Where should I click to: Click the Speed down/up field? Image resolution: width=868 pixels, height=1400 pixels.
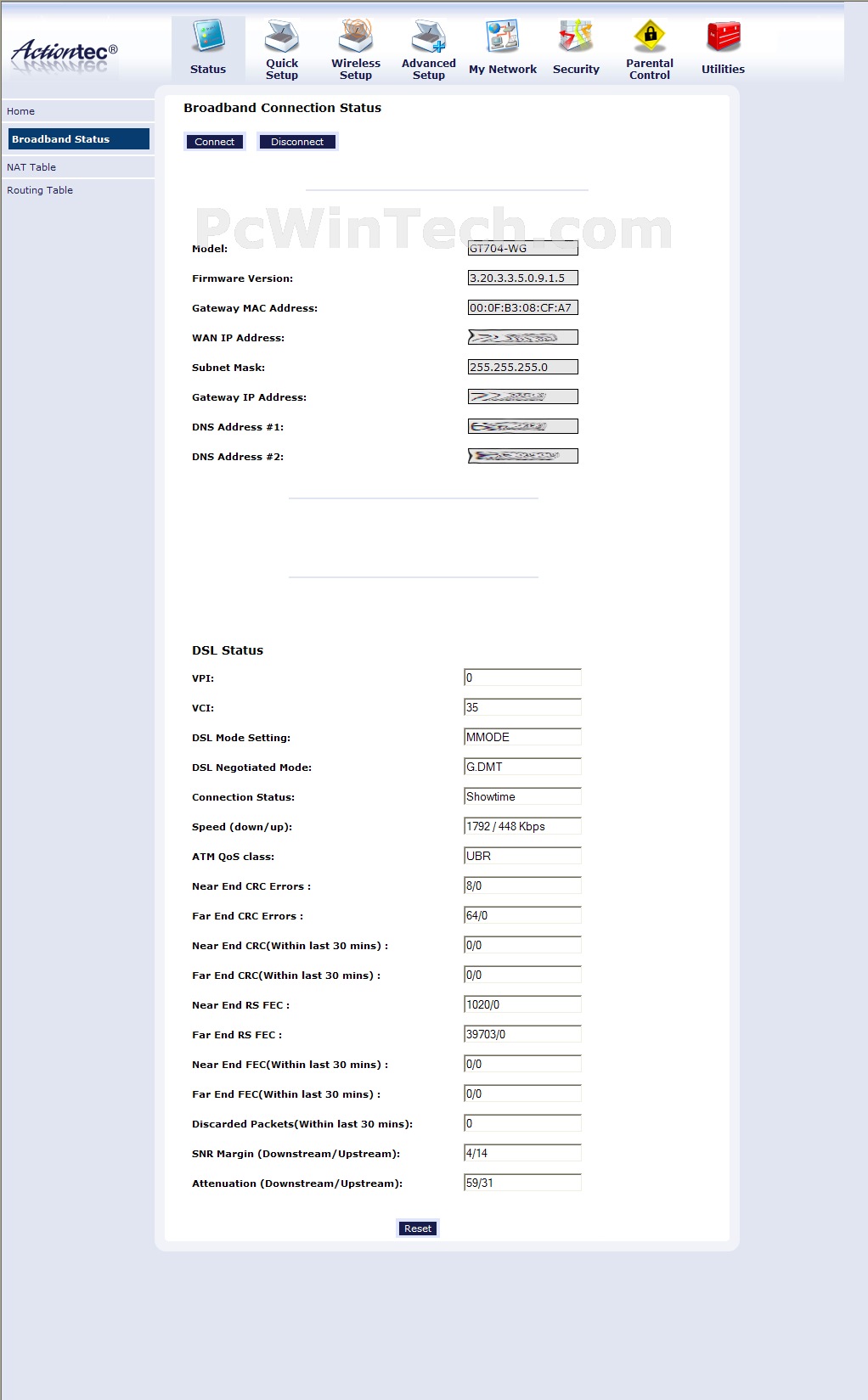pos(522,826)
